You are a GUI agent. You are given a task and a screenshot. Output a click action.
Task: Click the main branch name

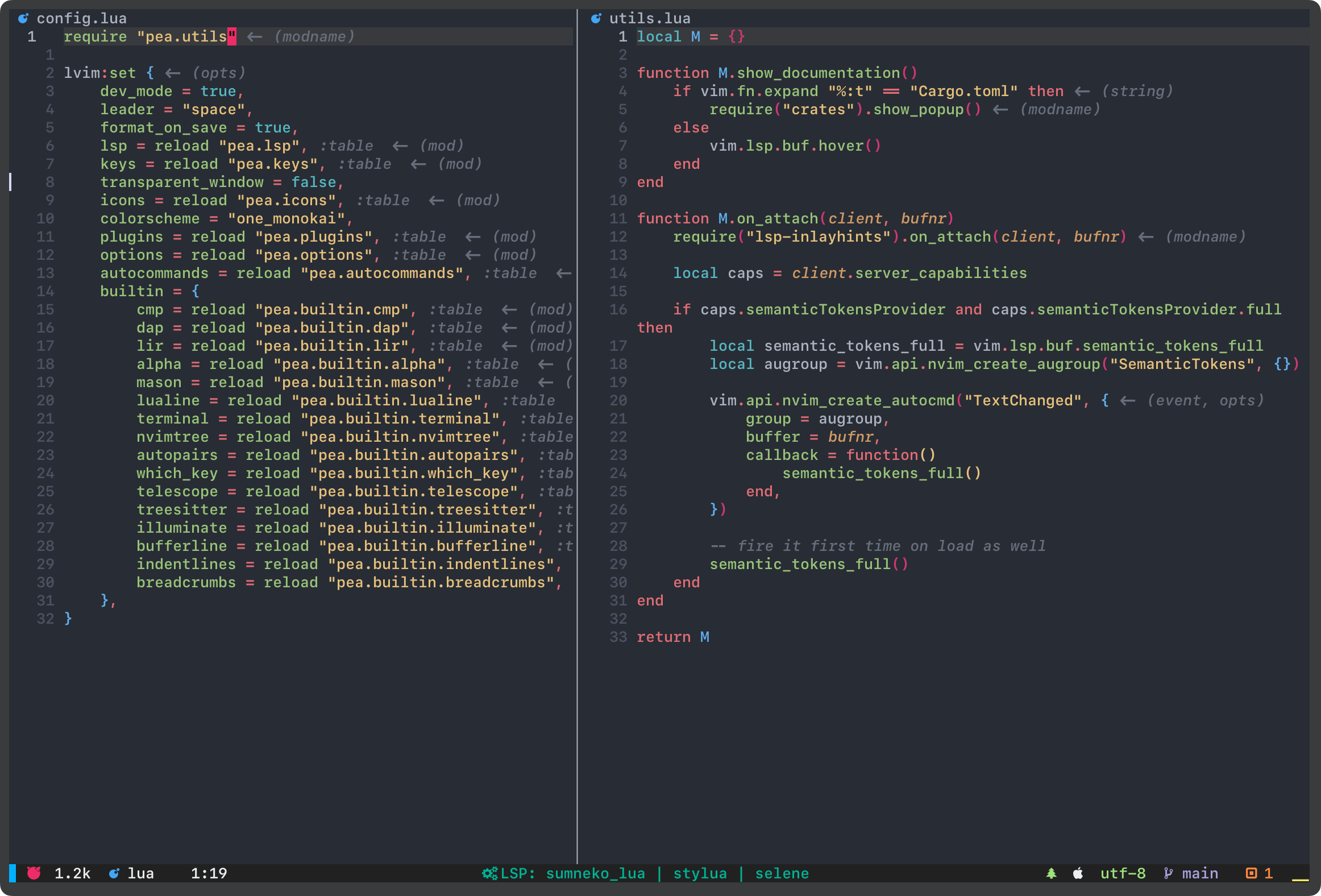coord(1200,873)
